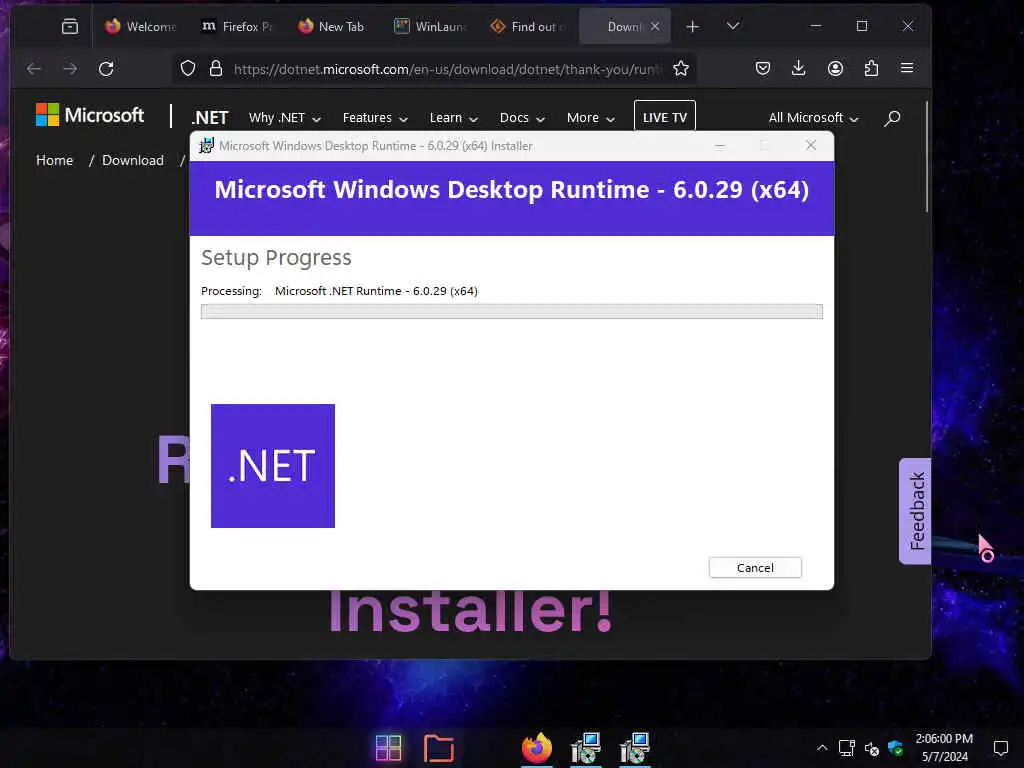Click the browser forward arrow
The width and height of the screenshot is (1024, 768).
(70, 69)
